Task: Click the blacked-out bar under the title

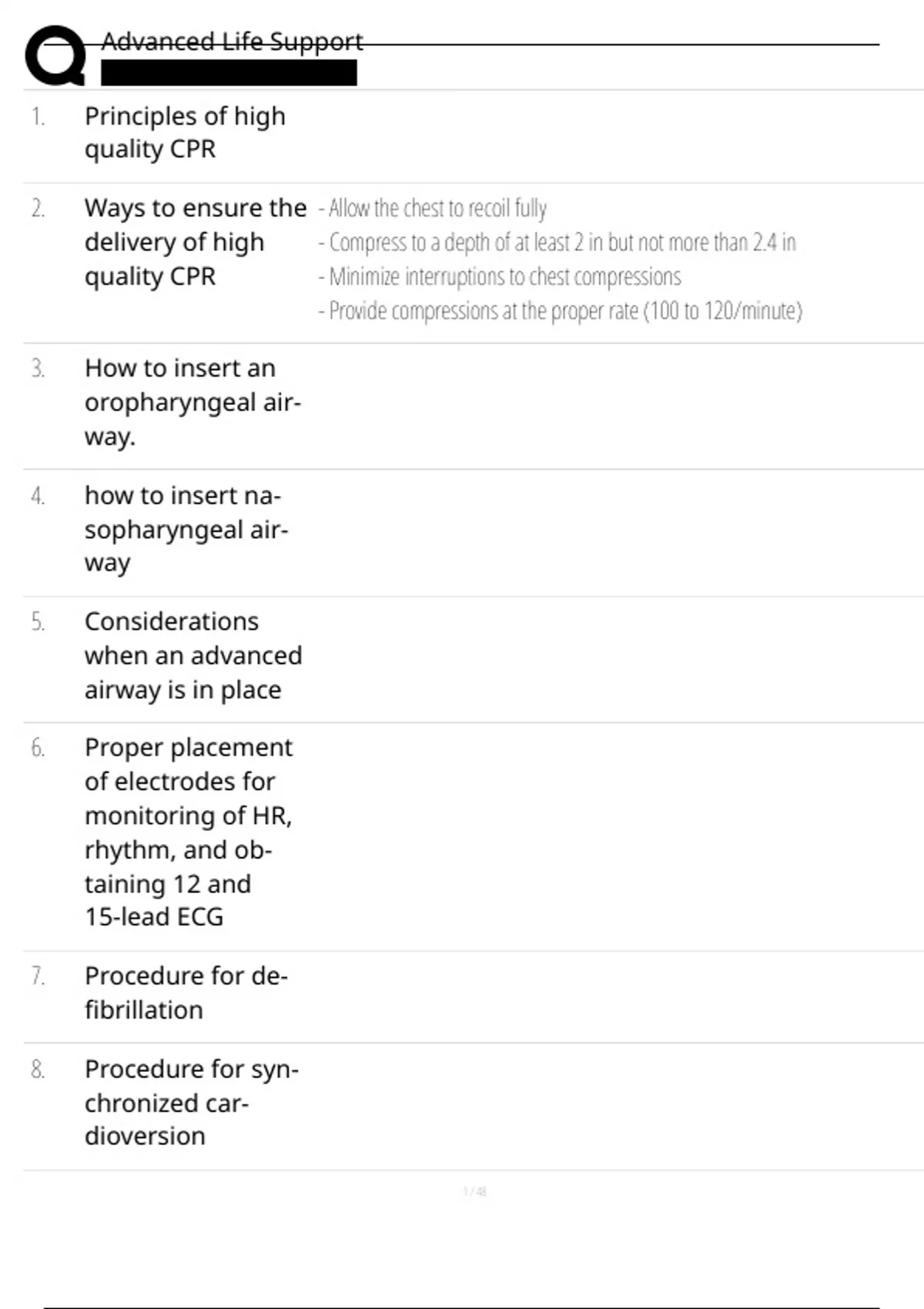Action: click(x=229, y=72)
